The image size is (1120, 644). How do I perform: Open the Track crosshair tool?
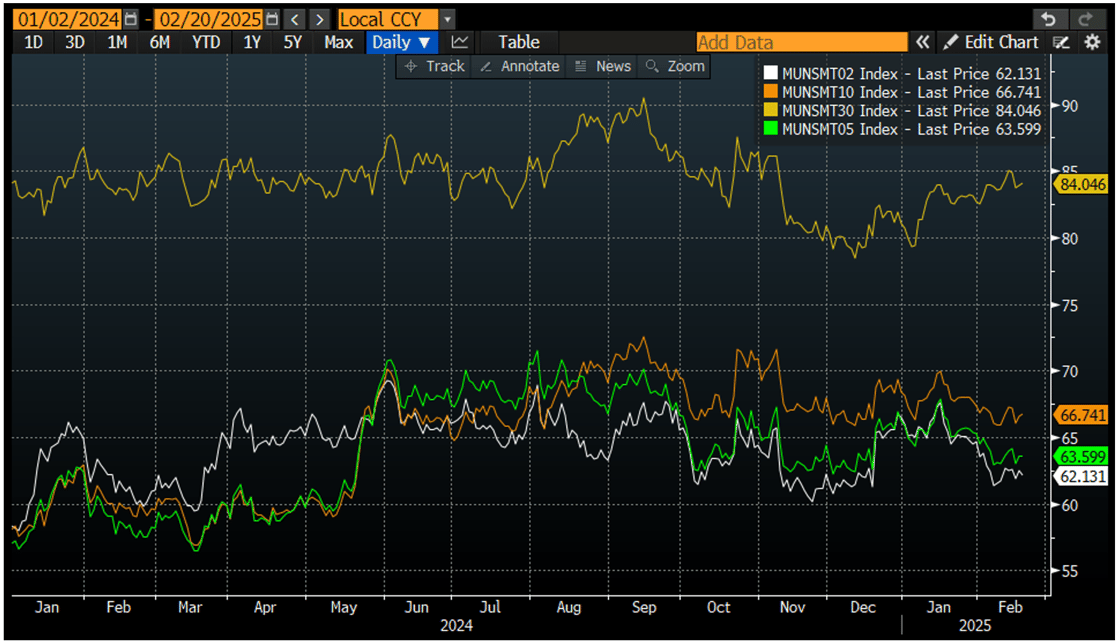tap(437, 66)
